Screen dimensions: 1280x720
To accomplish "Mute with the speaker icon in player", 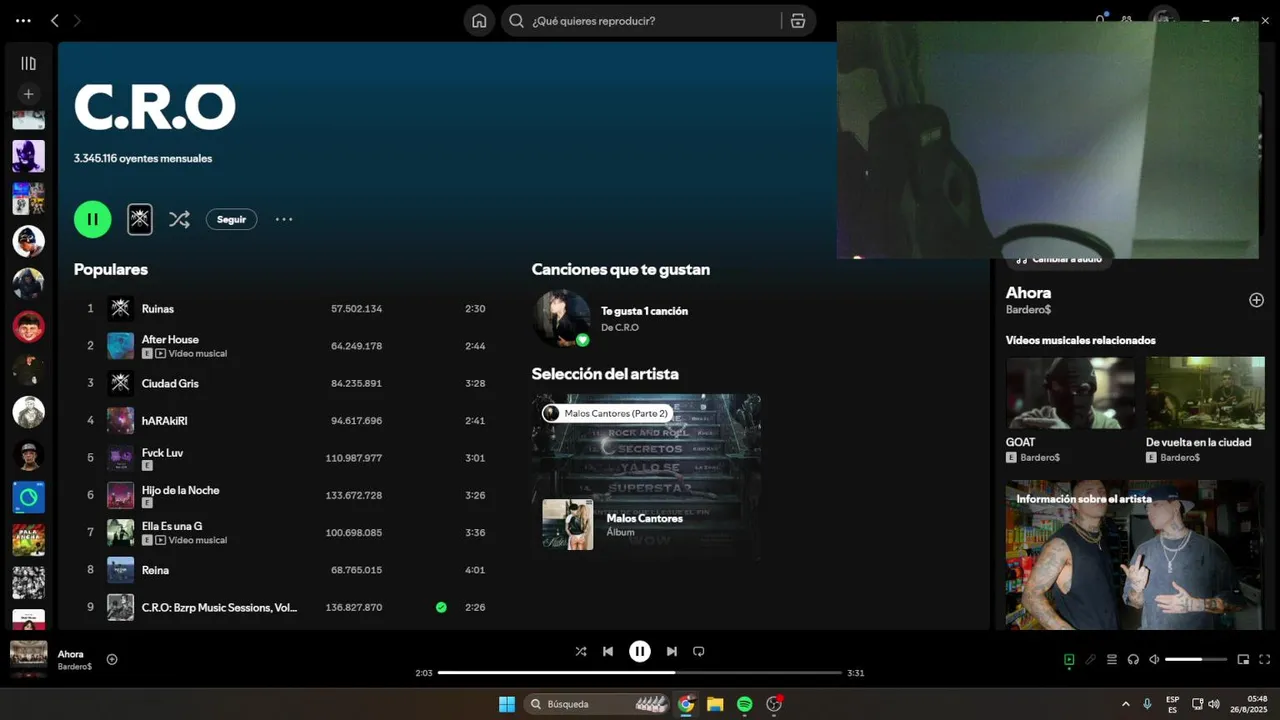I will pyautogui.click(x=1154, y=659).
